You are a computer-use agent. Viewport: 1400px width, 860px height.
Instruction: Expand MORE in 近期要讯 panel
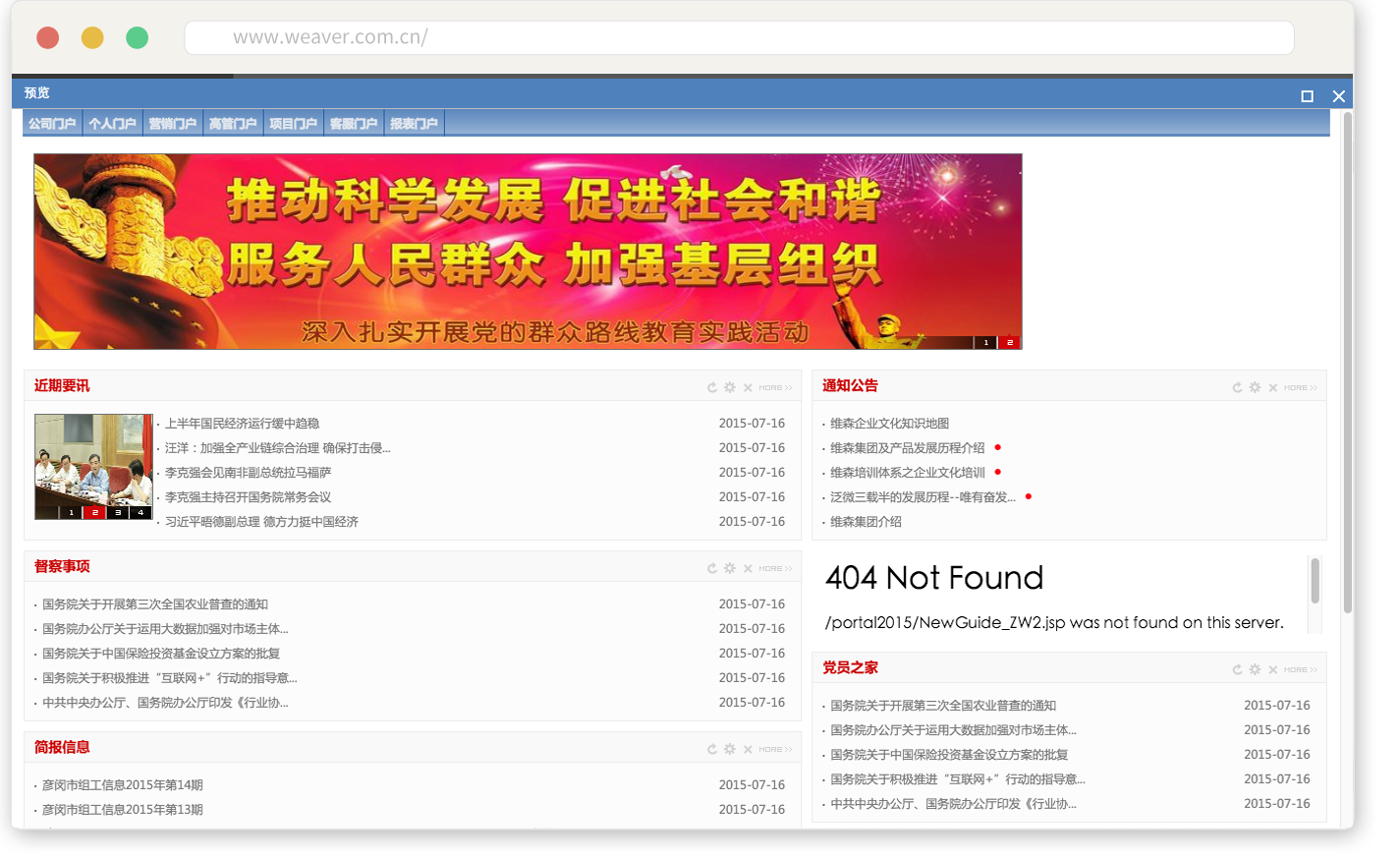coord(775,388)
